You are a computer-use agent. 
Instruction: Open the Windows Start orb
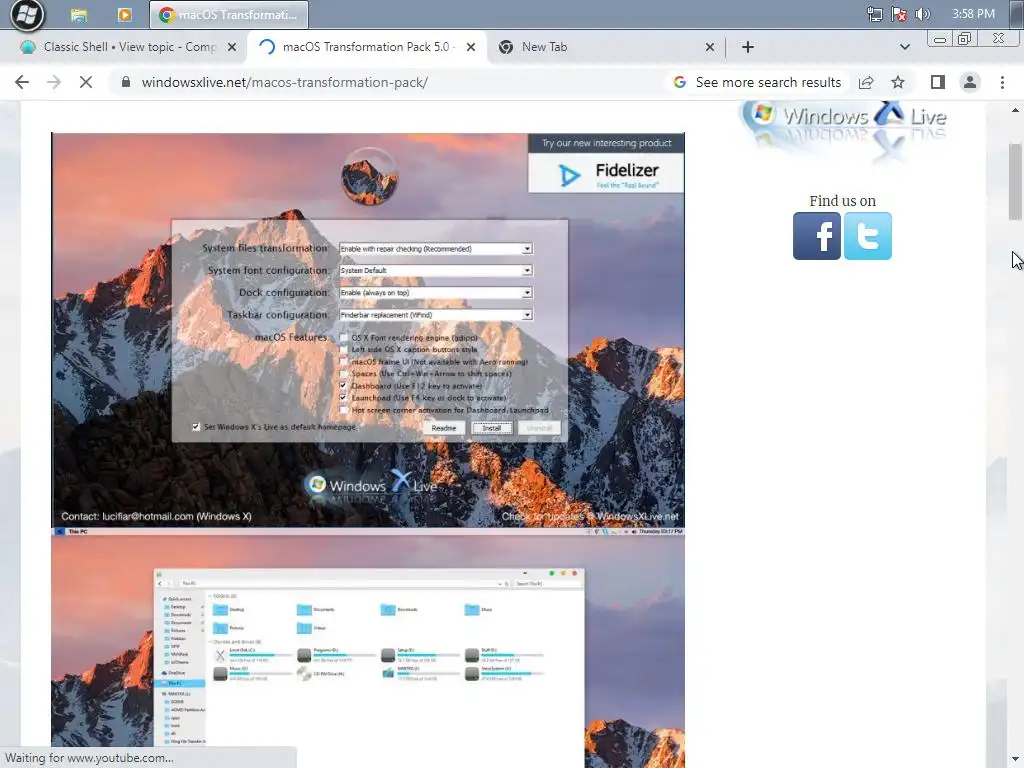point(27,14)
